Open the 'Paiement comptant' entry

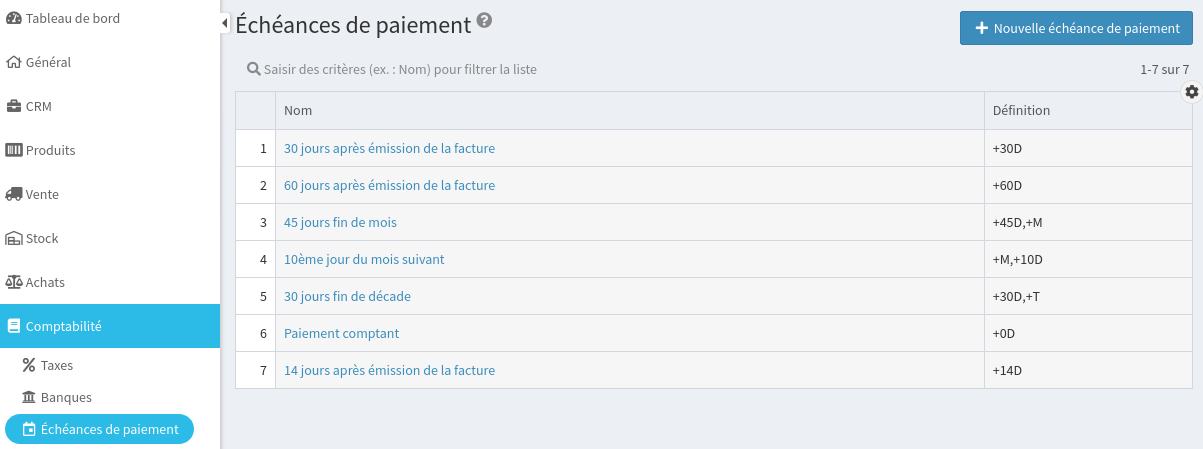tap(341, 334)
